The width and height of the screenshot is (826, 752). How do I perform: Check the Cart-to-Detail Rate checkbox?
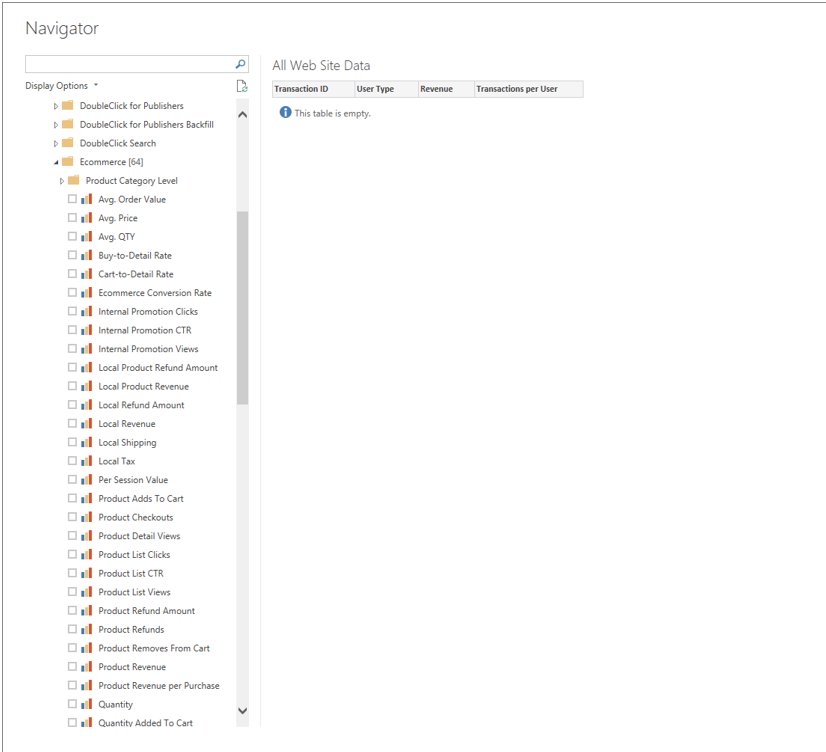[72, 274]
